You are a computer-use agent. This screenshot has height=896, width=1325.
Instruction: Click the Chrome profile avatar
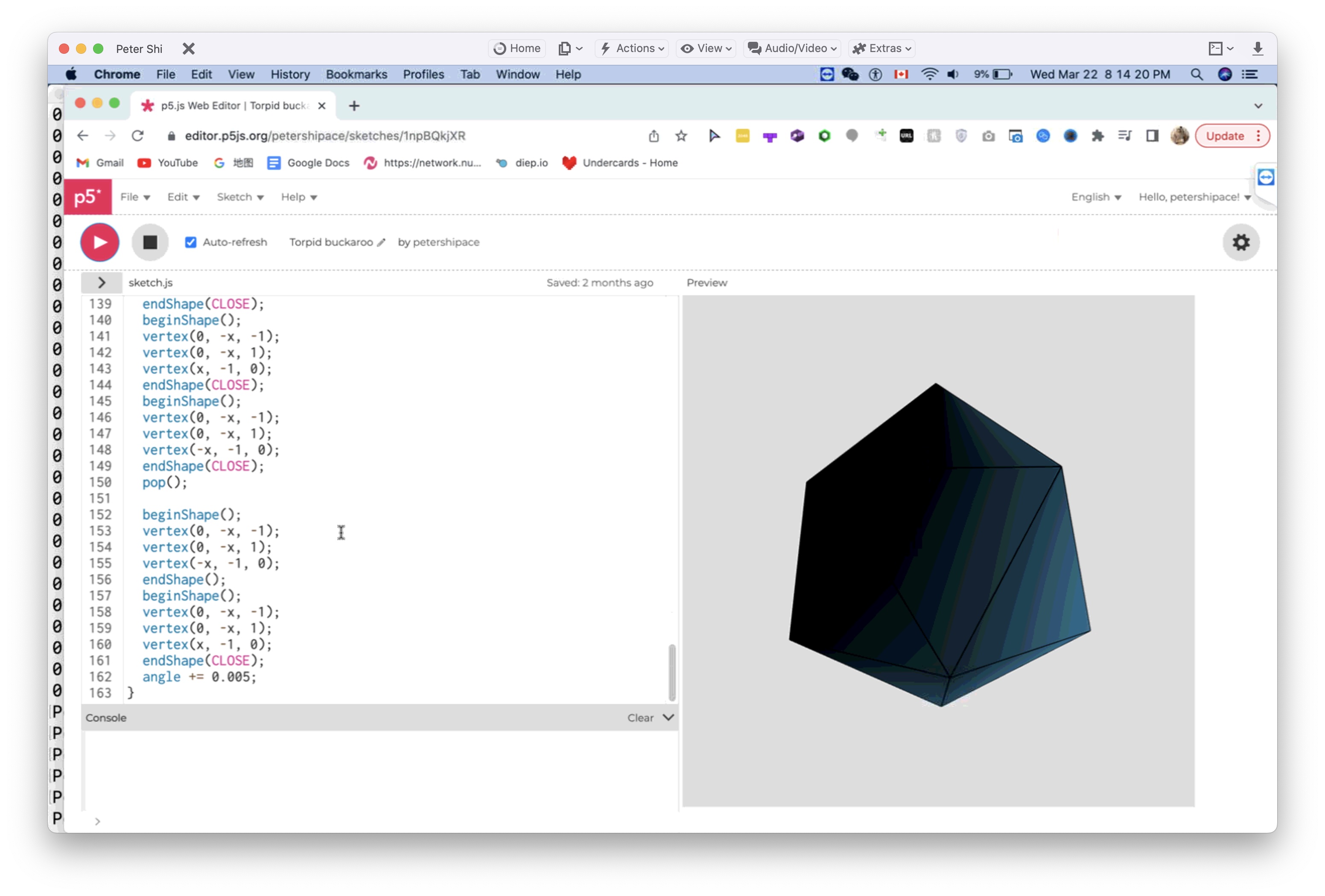pyautogui.click(x=1179, y=136)
